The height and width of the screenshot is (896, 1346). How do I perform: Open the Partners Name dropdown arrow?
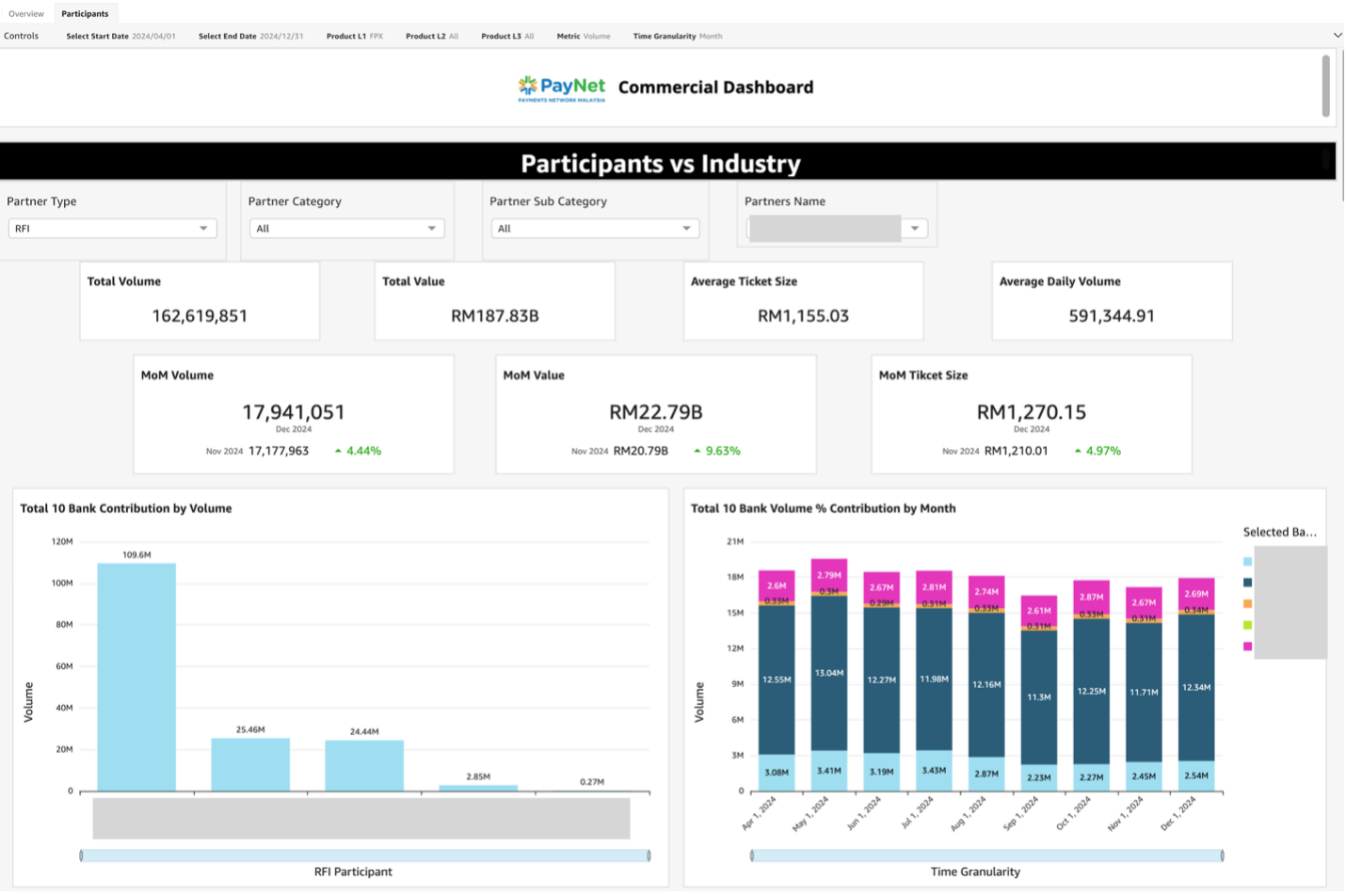[914, 229]
